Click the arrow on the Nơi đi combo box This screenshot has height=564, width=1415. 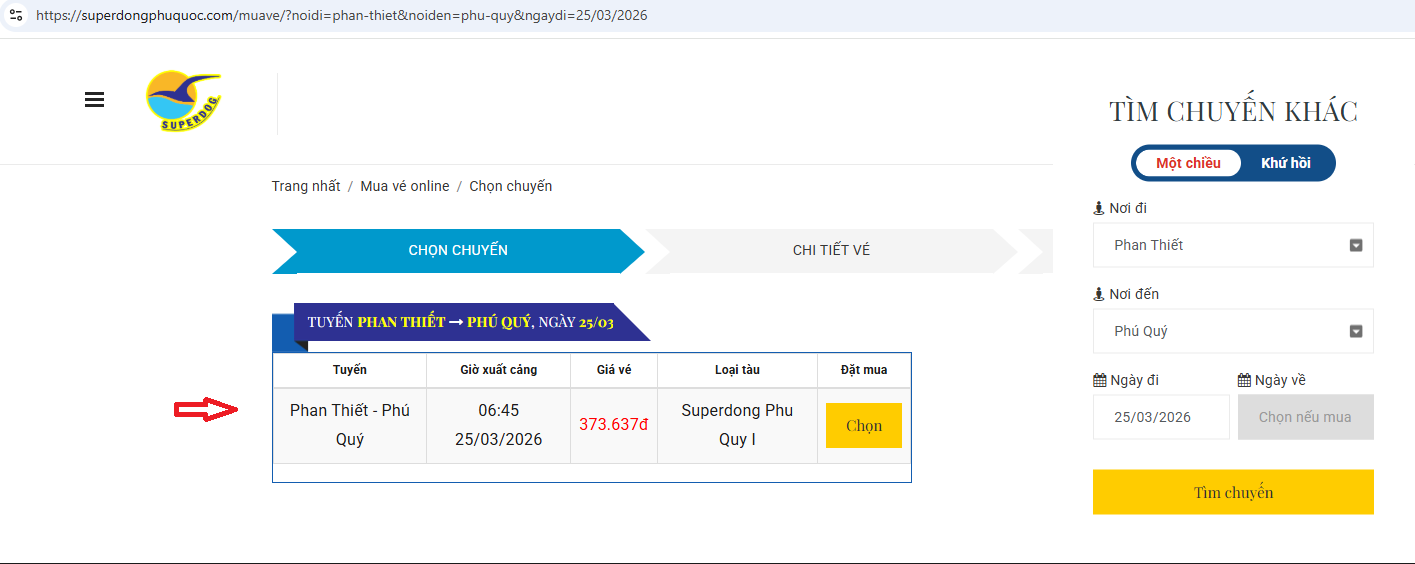coord(1356,245)
